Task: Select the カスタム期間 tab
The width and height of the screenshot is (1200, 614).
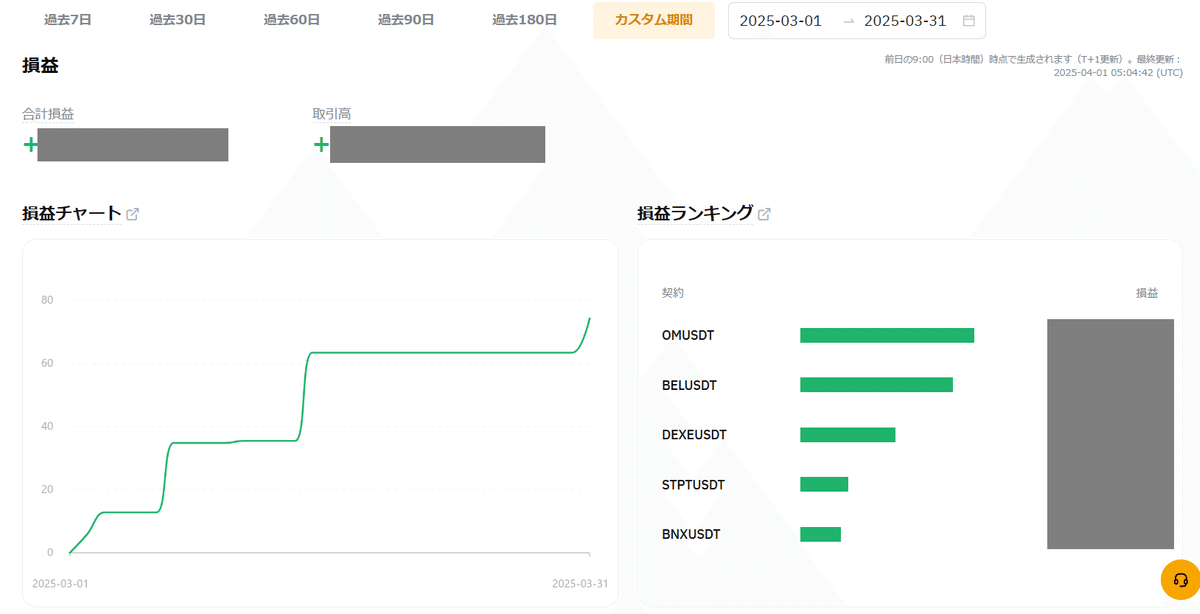Action: point(653,20)
